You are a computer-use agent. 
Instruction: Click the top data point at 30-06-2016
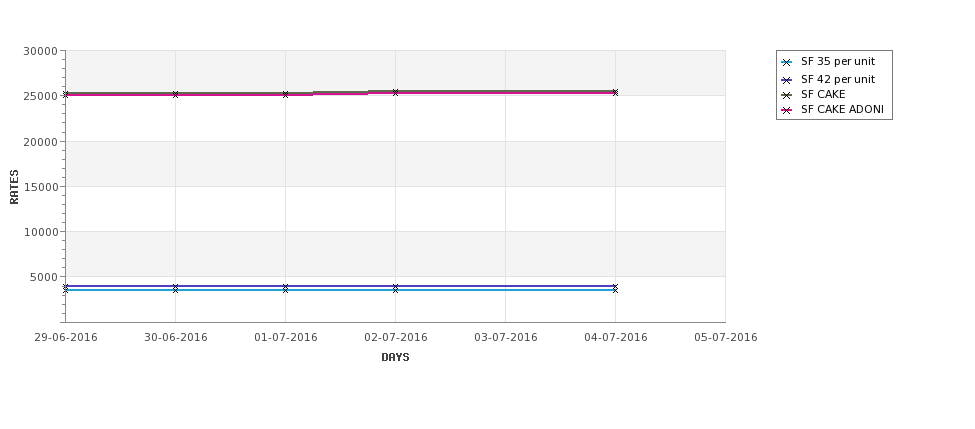(175, 95)
